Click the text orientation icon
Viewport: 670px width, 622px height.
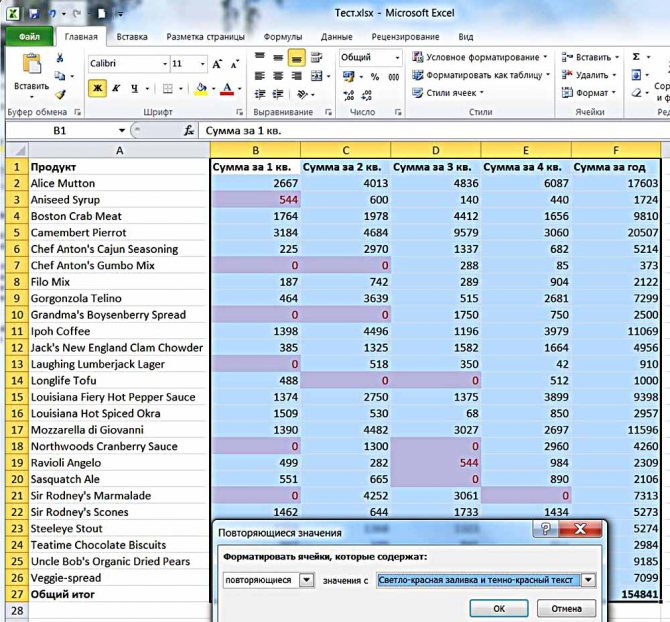pyautogui.click(x=302, y=94)
